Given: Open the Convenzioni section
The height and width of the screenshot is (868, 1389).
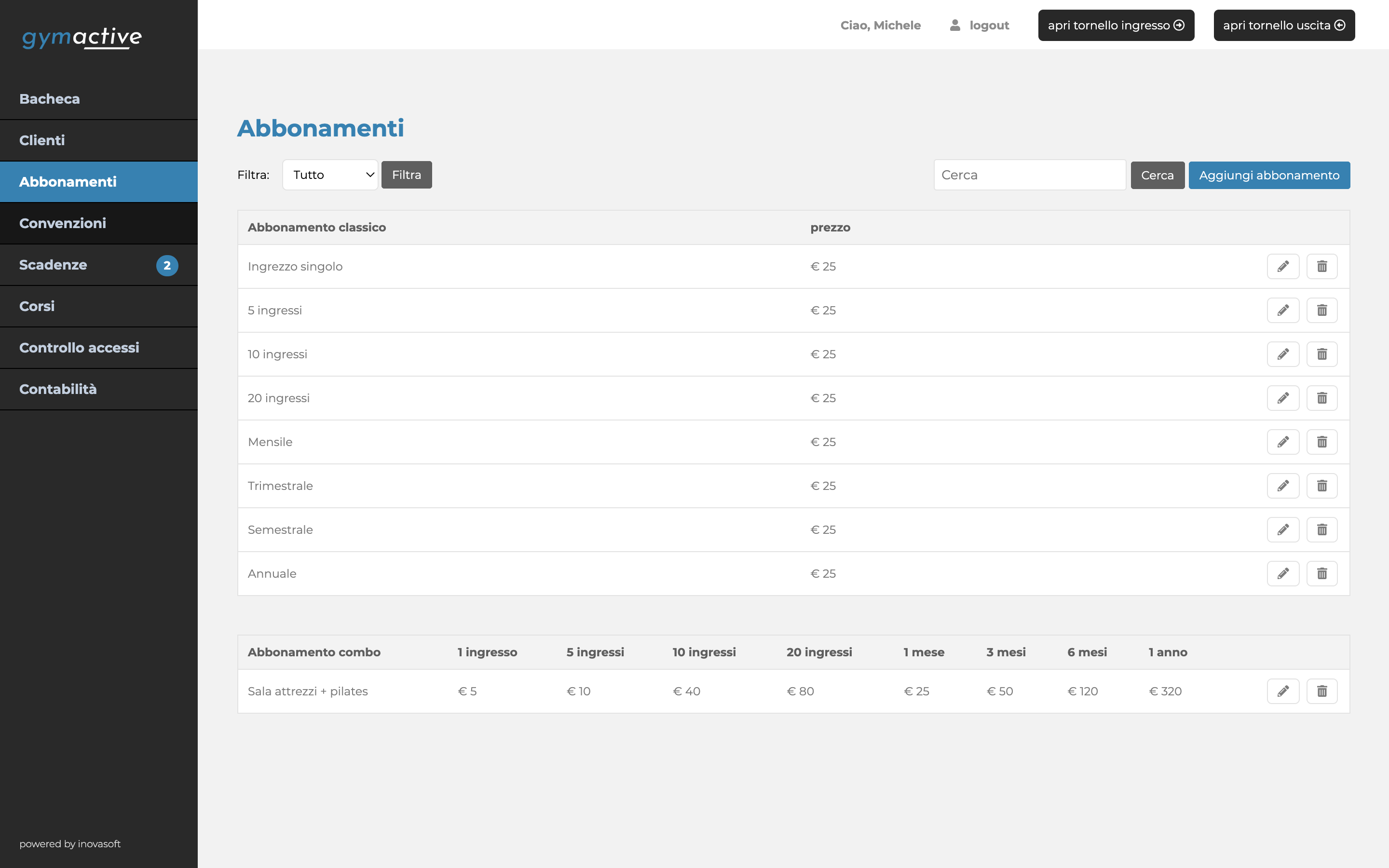Looking at the screenshot, I should click(99, 223).
